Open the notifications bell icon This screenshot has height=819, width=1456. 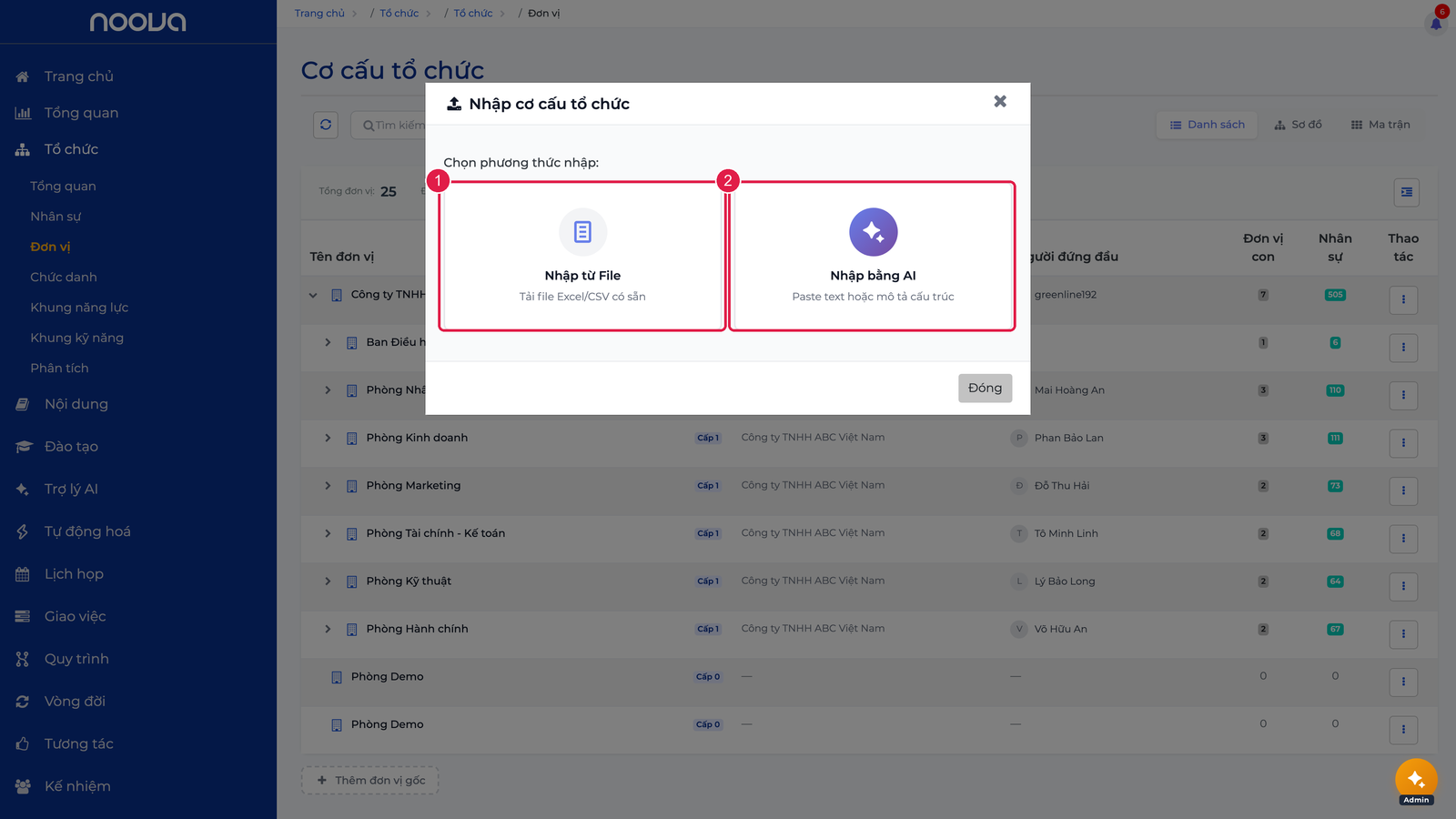tap(1436, 23)
